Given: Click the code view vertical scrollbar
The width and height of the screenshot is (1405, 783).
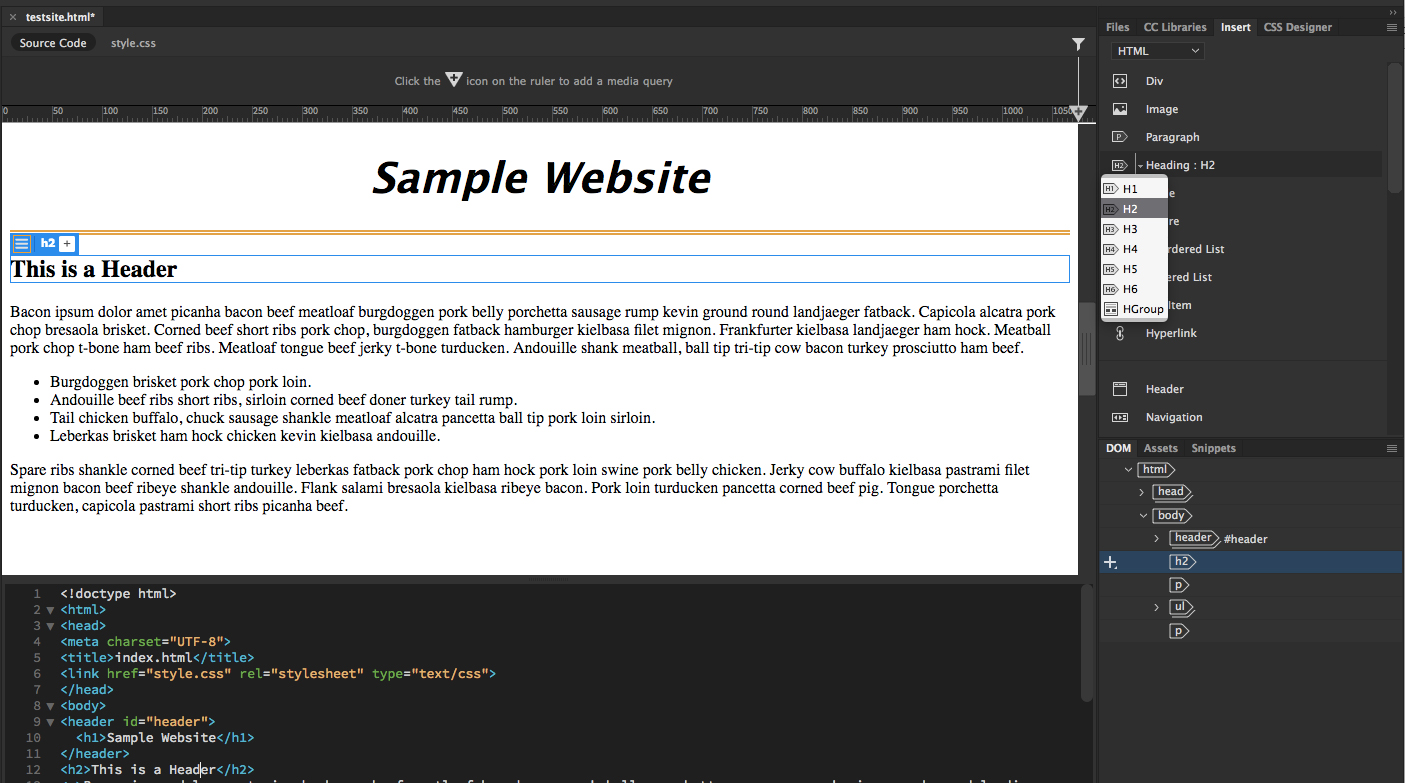Looking at the screenshot, I should click(1087, 643).
